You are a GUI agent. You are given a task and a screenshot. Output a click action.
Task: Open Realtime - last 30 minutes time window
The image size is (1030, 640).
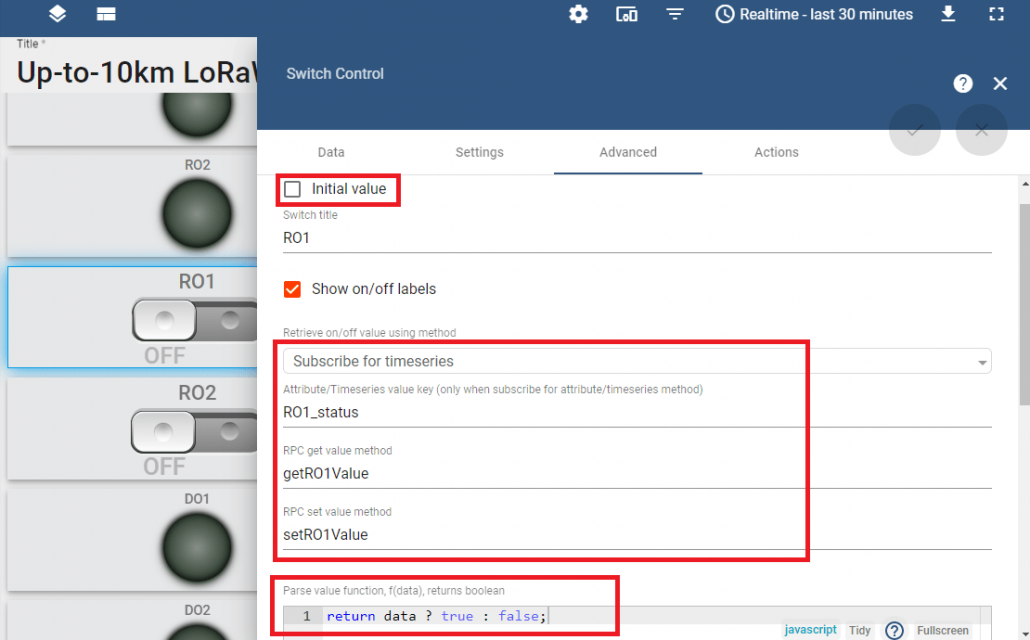814,14
